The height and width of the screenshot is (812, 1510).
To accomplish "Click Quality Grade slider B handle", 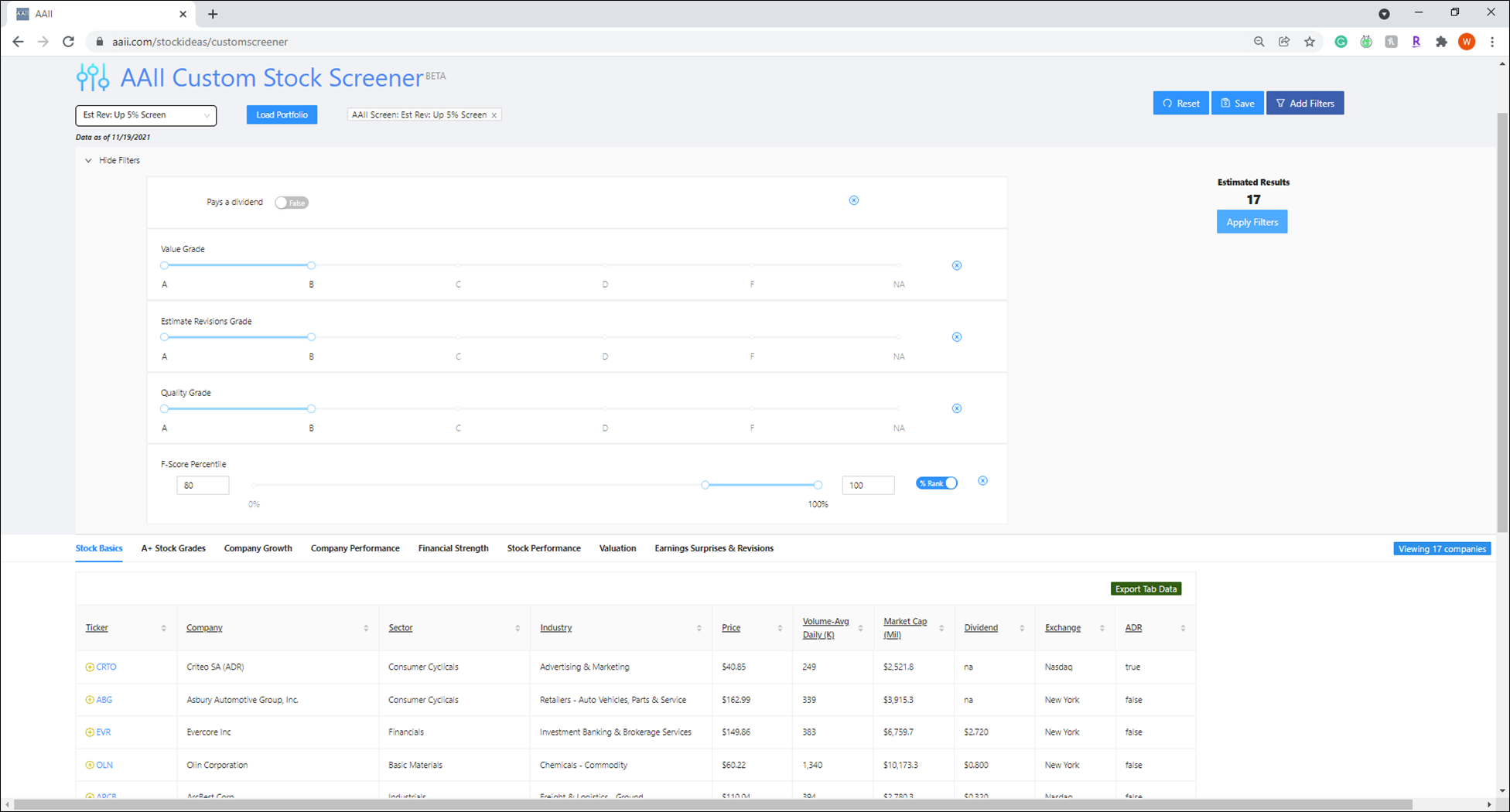I will [311, 408].
